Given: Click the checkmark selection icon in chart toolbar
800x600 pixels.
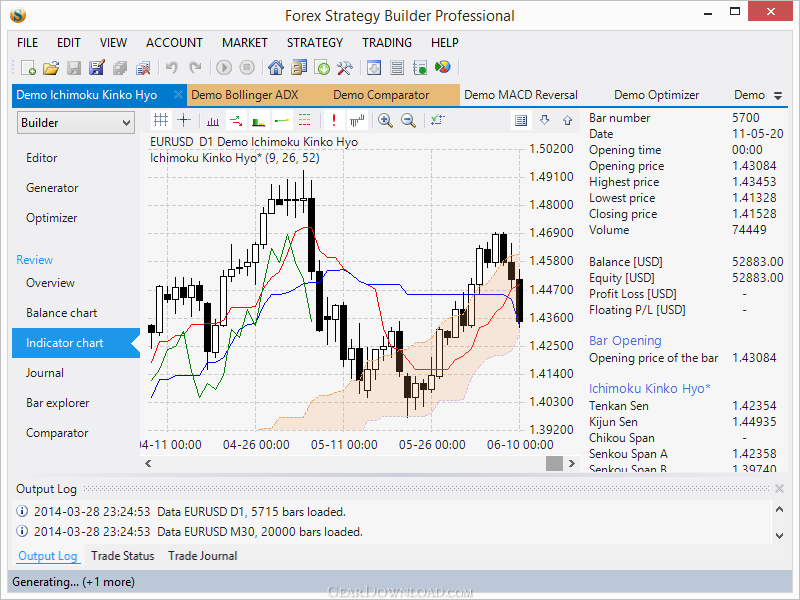Looking at the screenshot, I should (x=437, y=120).
